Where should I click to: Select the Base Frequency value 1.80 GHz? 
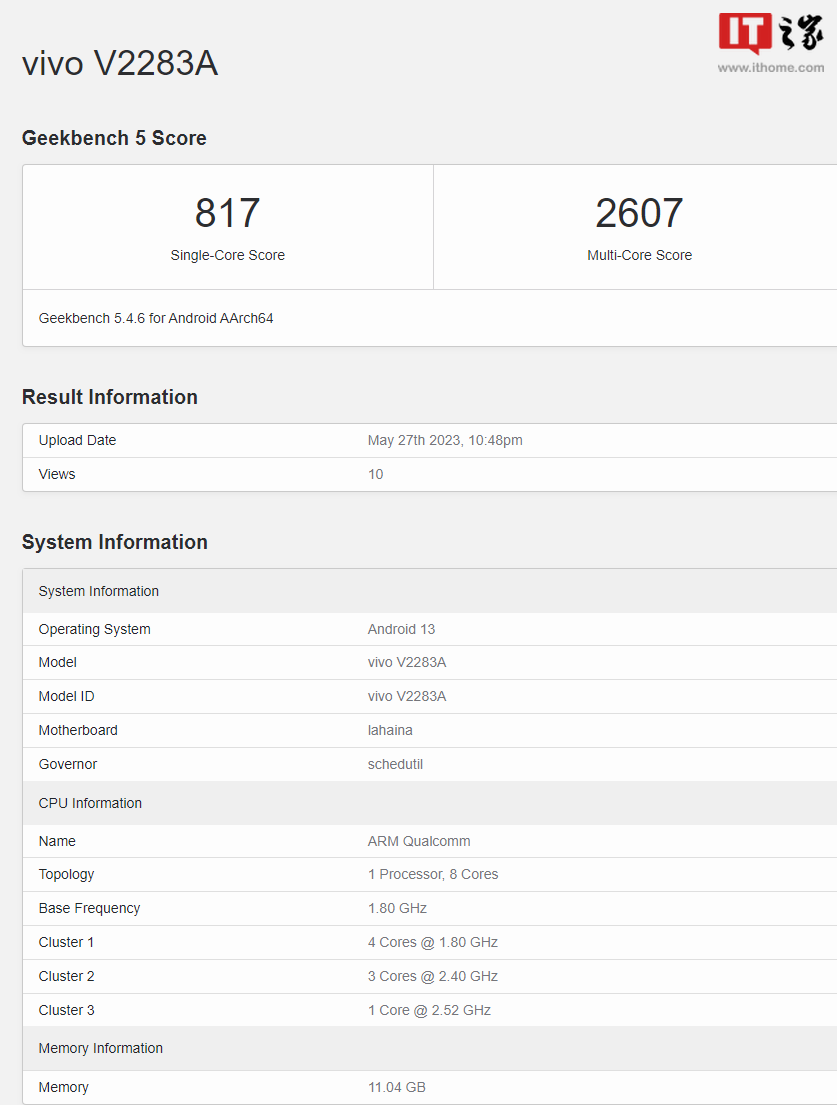point(397,908)
